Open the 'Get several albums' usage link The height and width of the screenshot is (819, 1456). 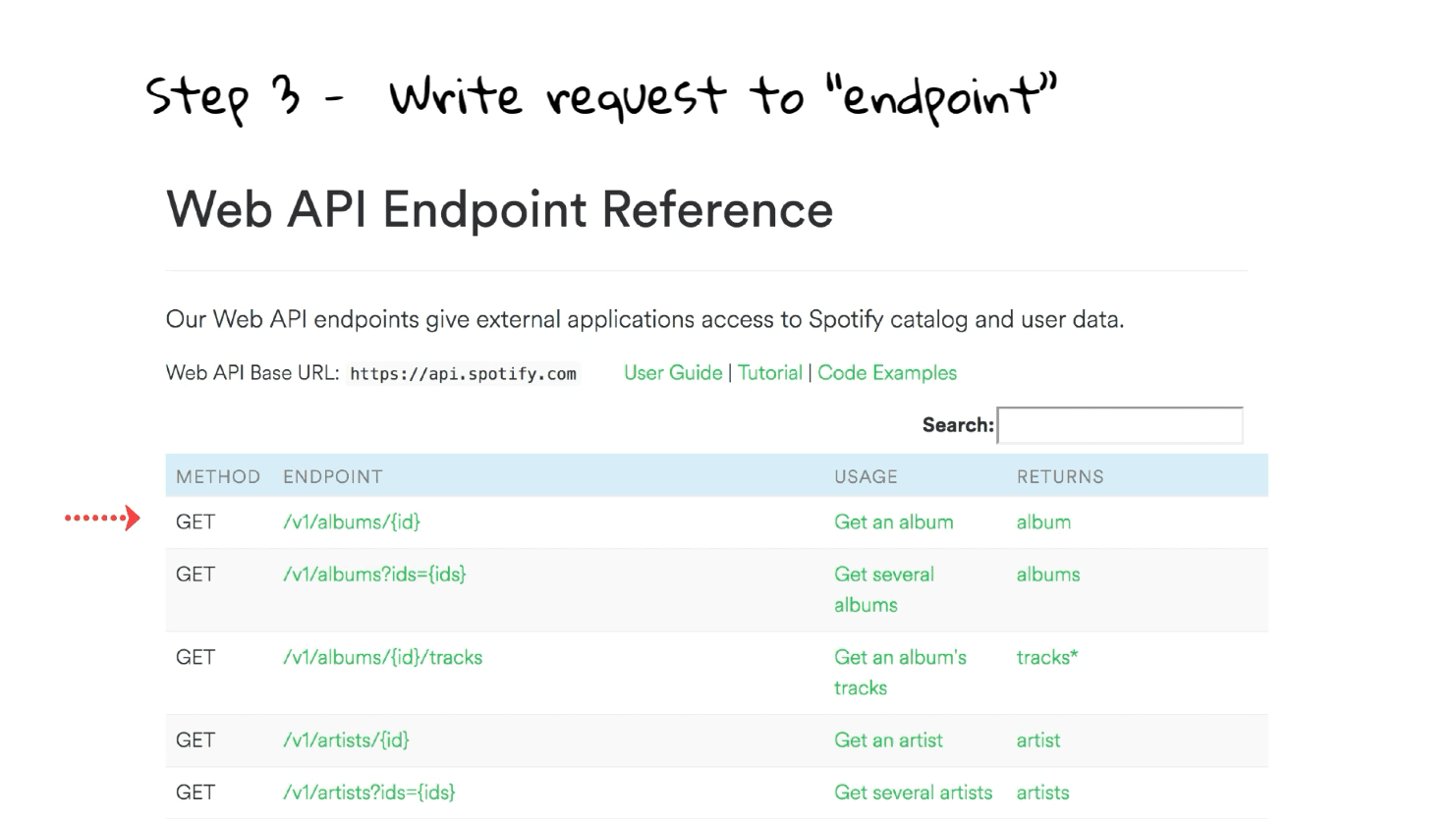pyautogui.click(x=883, y=589)
